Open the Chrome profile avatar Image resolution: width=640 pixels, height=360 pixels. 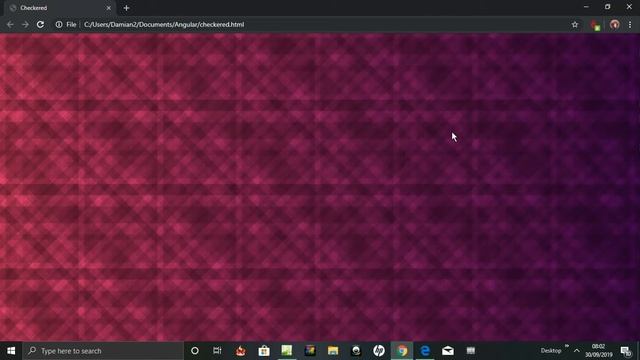coord(614,24)
